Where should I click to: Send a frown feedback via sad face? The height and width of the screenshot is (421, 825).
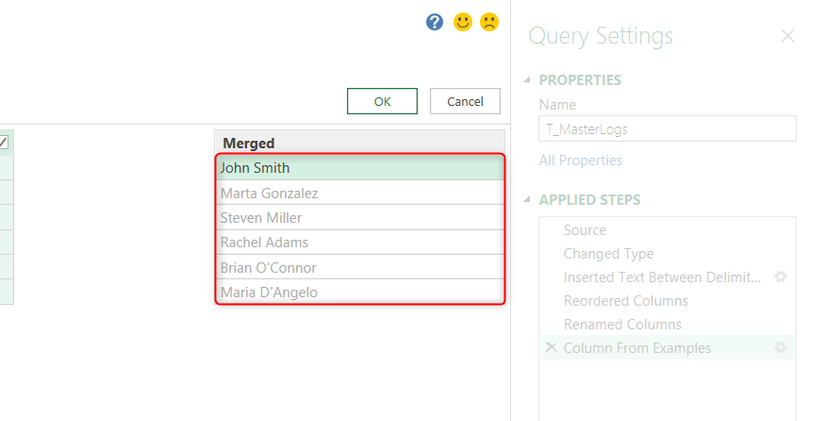(489, 22)
